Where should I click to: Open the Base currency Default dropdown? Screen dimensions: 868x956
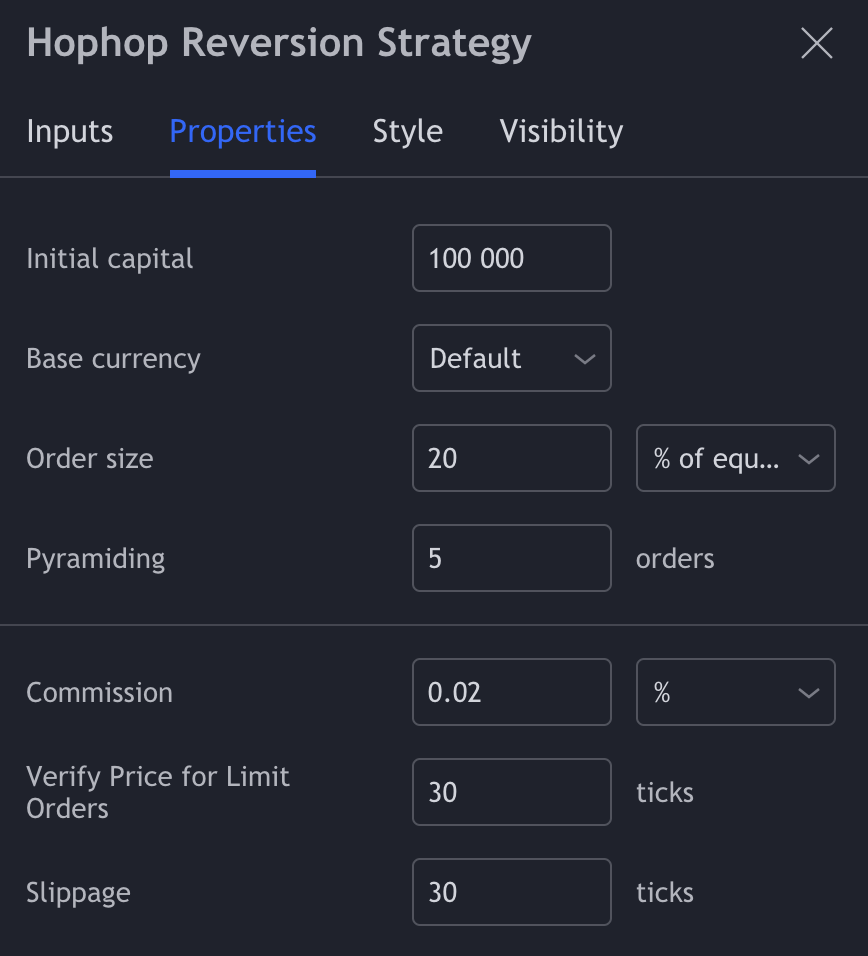(x=511, y=358)
